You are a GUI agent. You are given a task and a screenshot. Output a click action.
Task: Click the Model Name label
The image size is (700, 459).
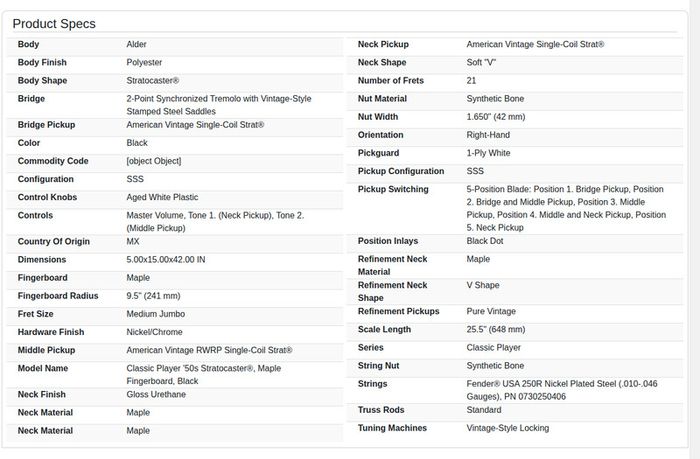43,368
